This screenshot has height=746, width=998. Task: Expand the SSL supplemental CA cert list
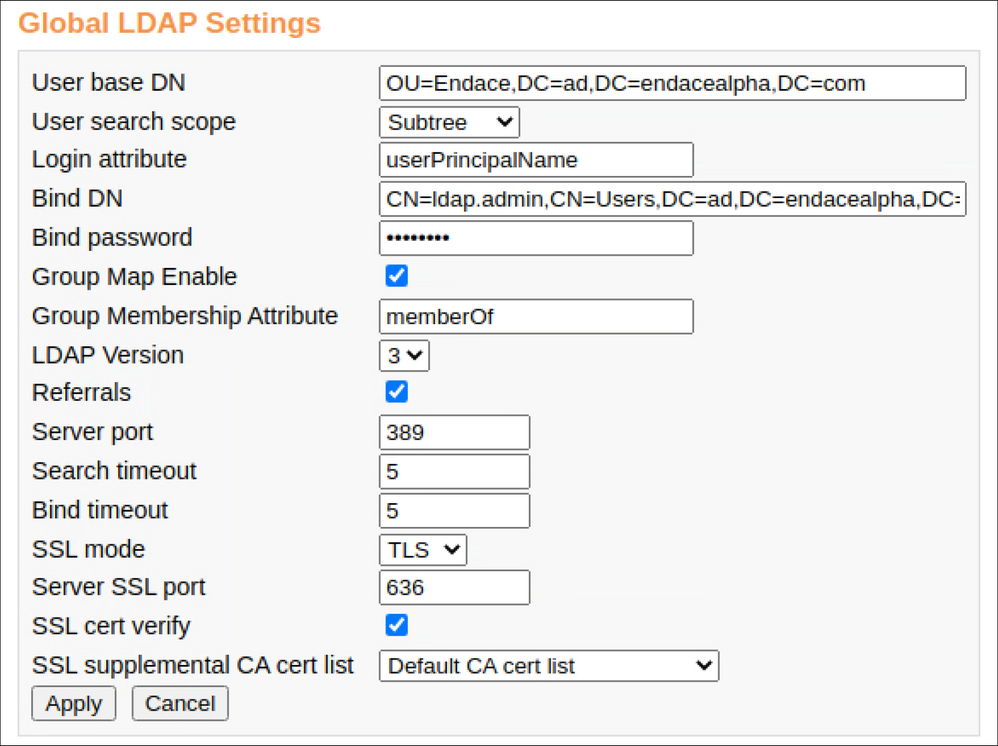tap(548, 666)
